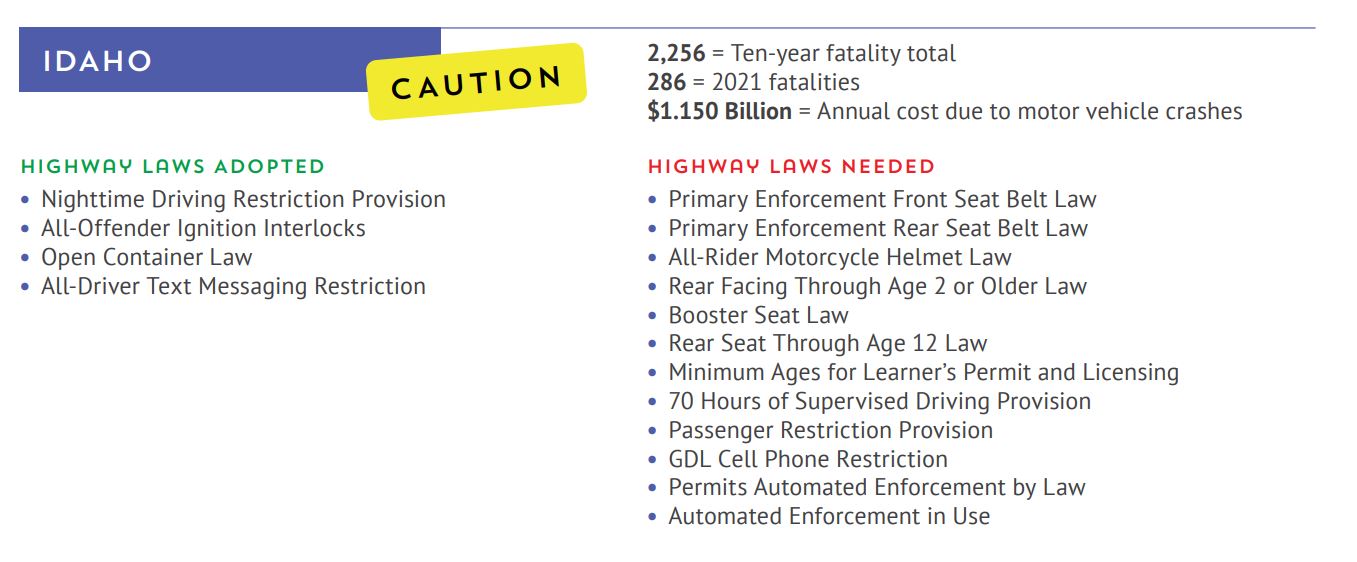Select Nighttime Driving Restriction Provision item
Image resolution: width=1357 pixels, height=562 pixels.
click(243, 200)
